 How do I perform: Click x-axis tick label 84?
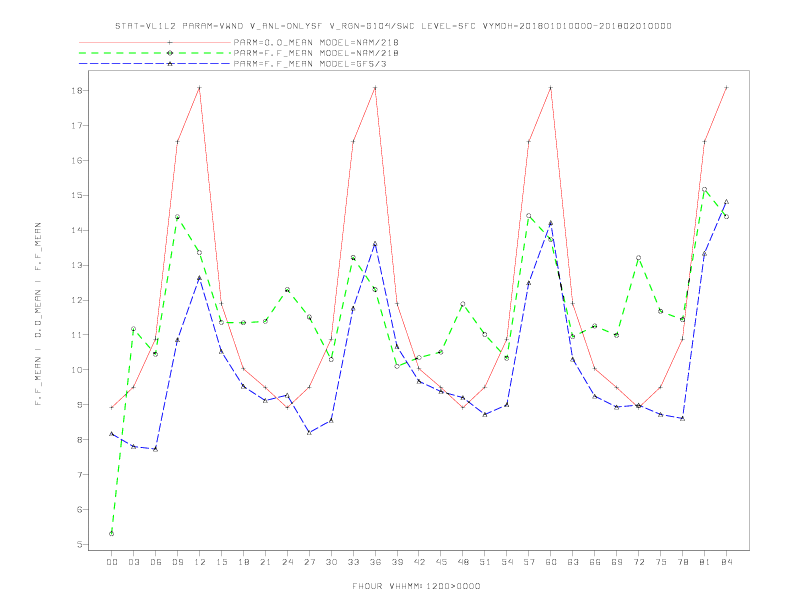click(726, 562)
